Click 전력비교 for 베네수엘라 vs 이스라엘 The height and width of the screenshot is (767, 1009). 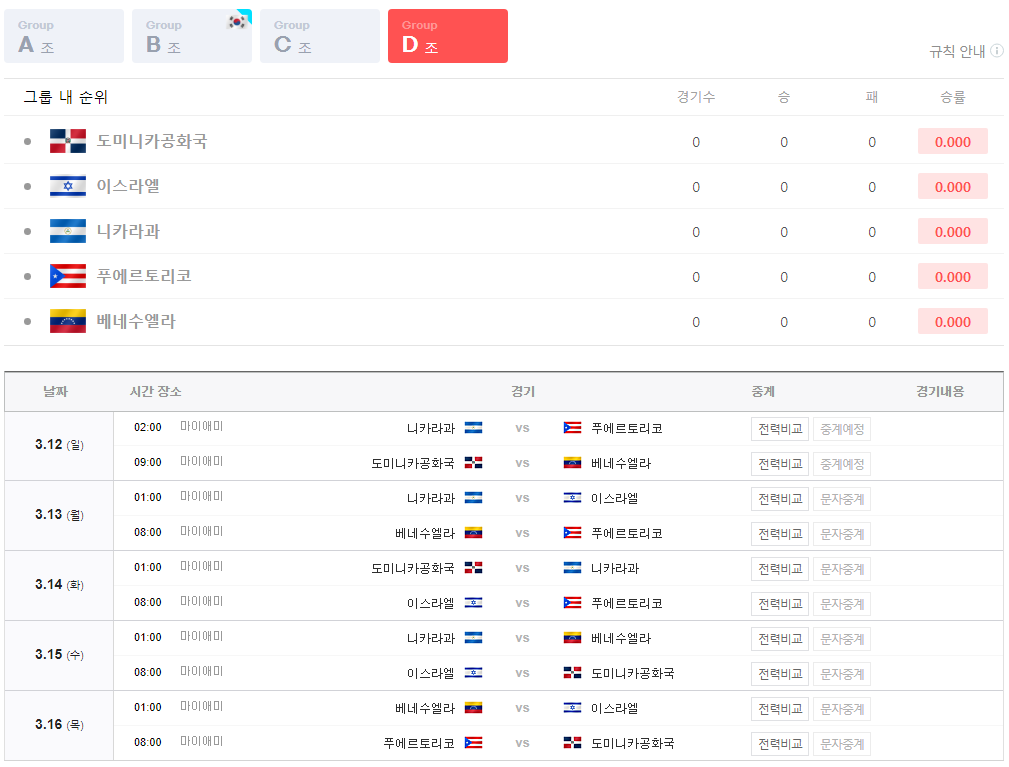click(x=780, y=709)
